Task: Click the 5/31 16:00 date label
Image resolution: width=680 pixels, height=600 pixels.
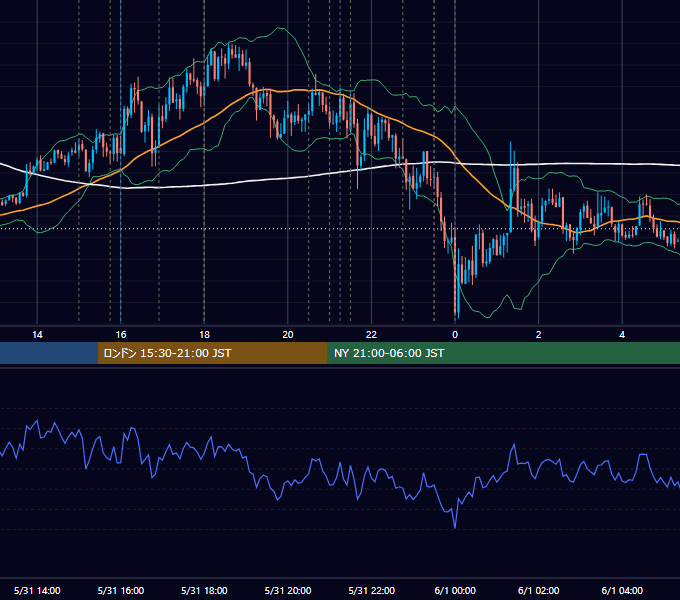Action: 121,590
